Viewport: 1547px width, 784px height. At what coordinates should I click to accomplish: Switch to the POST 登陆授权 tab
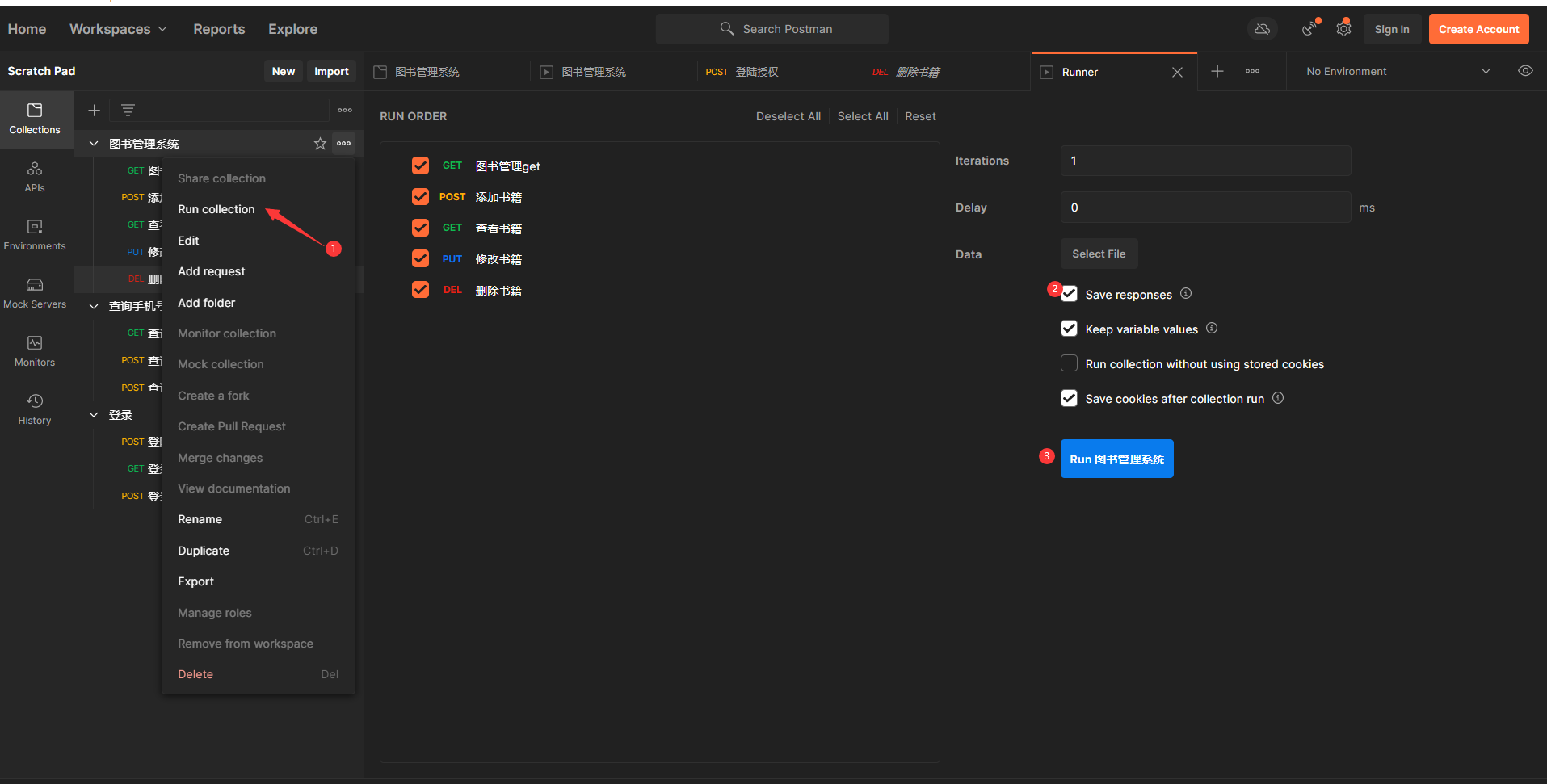[x=779, y=72]
